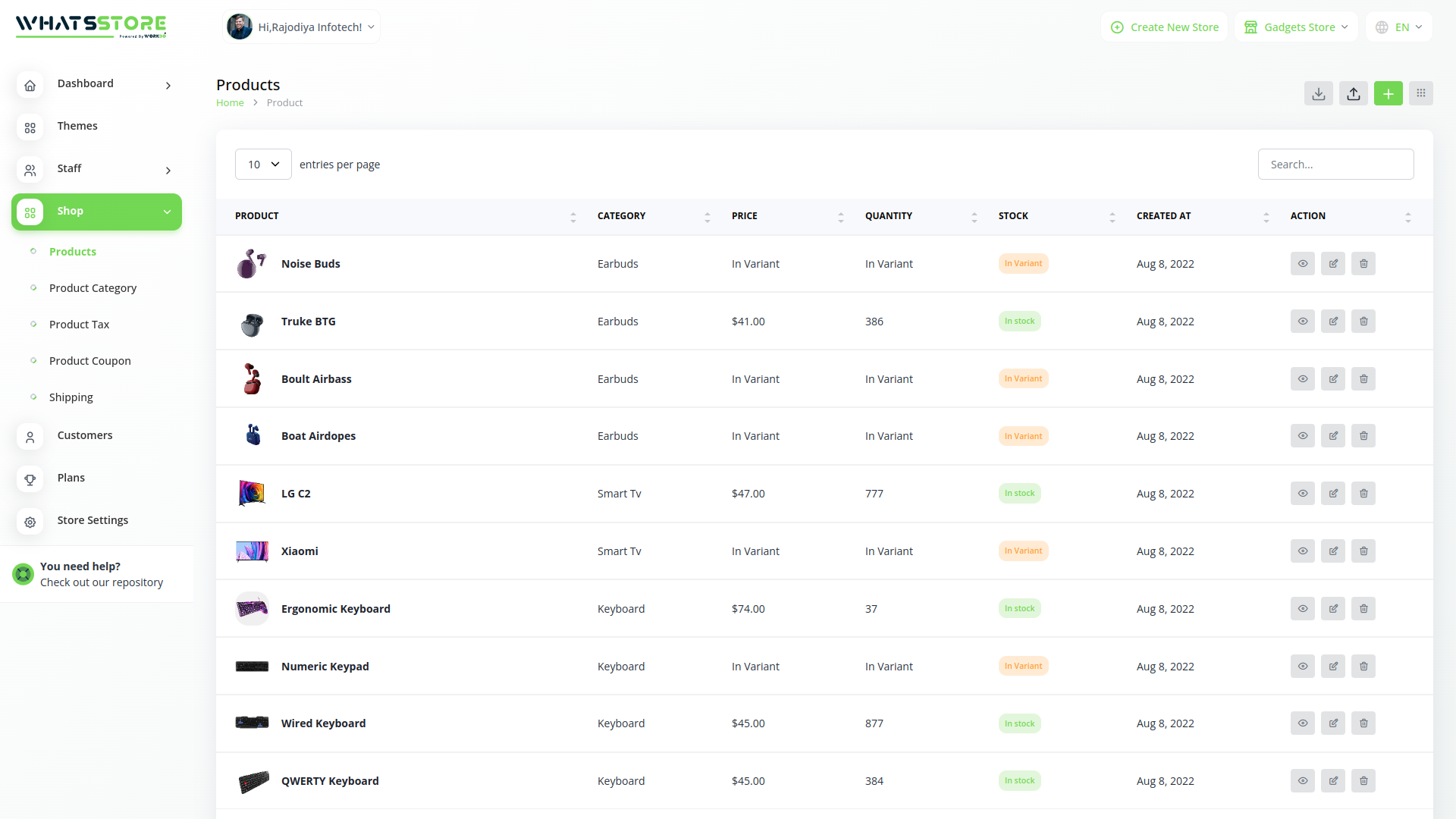Click the product Search field

[1335, 165]
